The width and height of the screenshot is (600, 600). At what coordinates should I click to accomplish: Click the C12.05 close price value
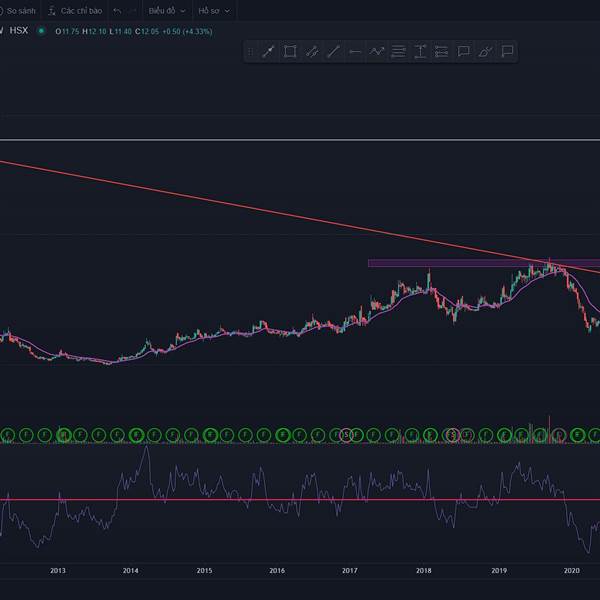click(x=147, y=31)
